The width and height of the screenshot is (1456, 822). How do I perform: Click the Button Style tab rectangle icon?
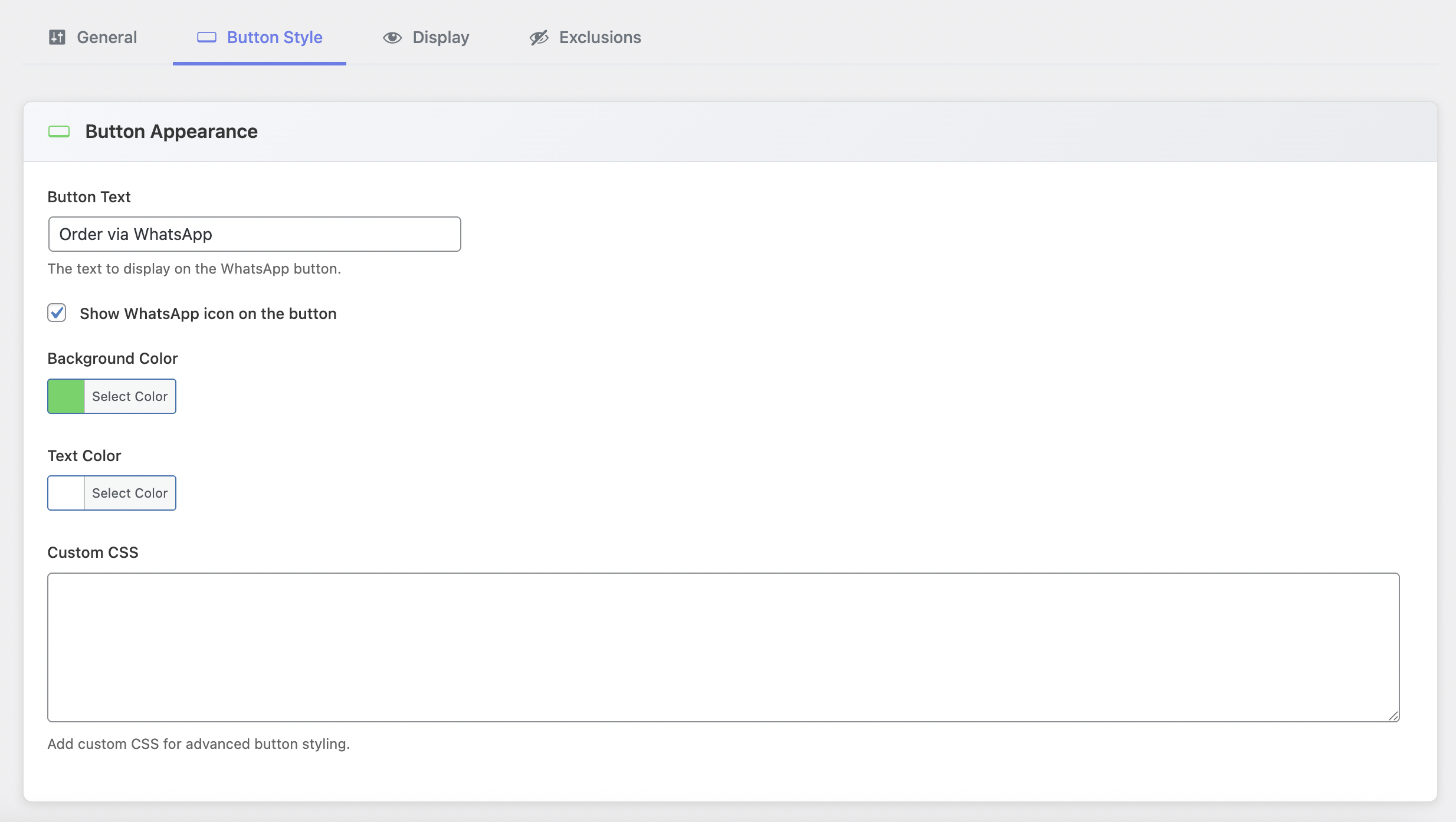tap(206, 37)
